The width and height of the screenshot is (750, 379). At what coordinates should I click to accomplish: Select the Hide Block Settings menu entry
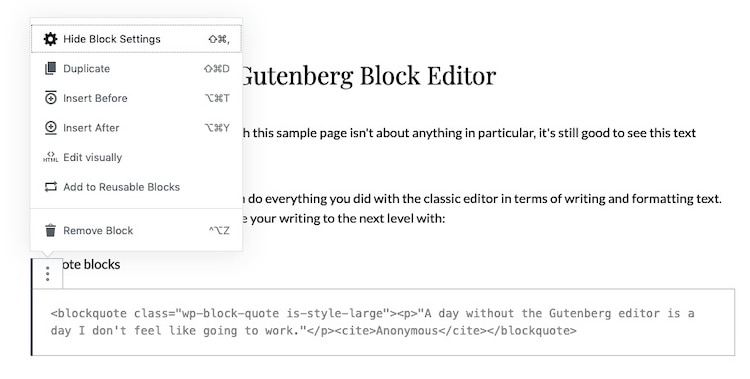[136, 39]
